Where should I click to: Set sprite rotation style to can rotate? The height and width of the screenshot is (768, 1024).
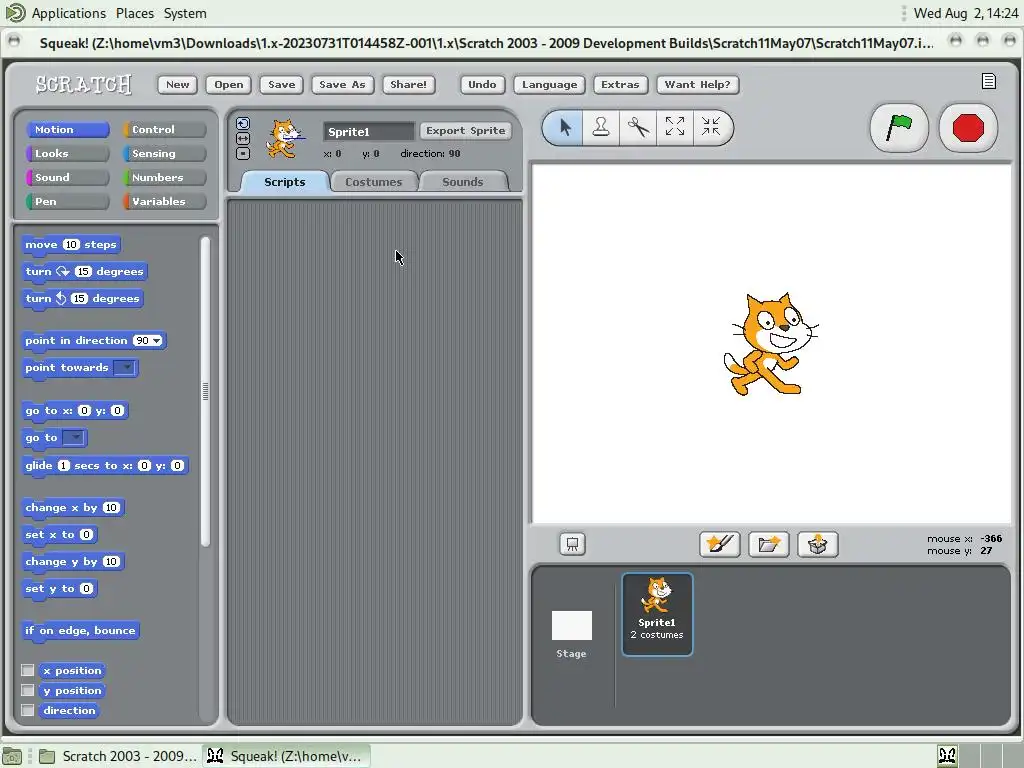pos(243,123)
